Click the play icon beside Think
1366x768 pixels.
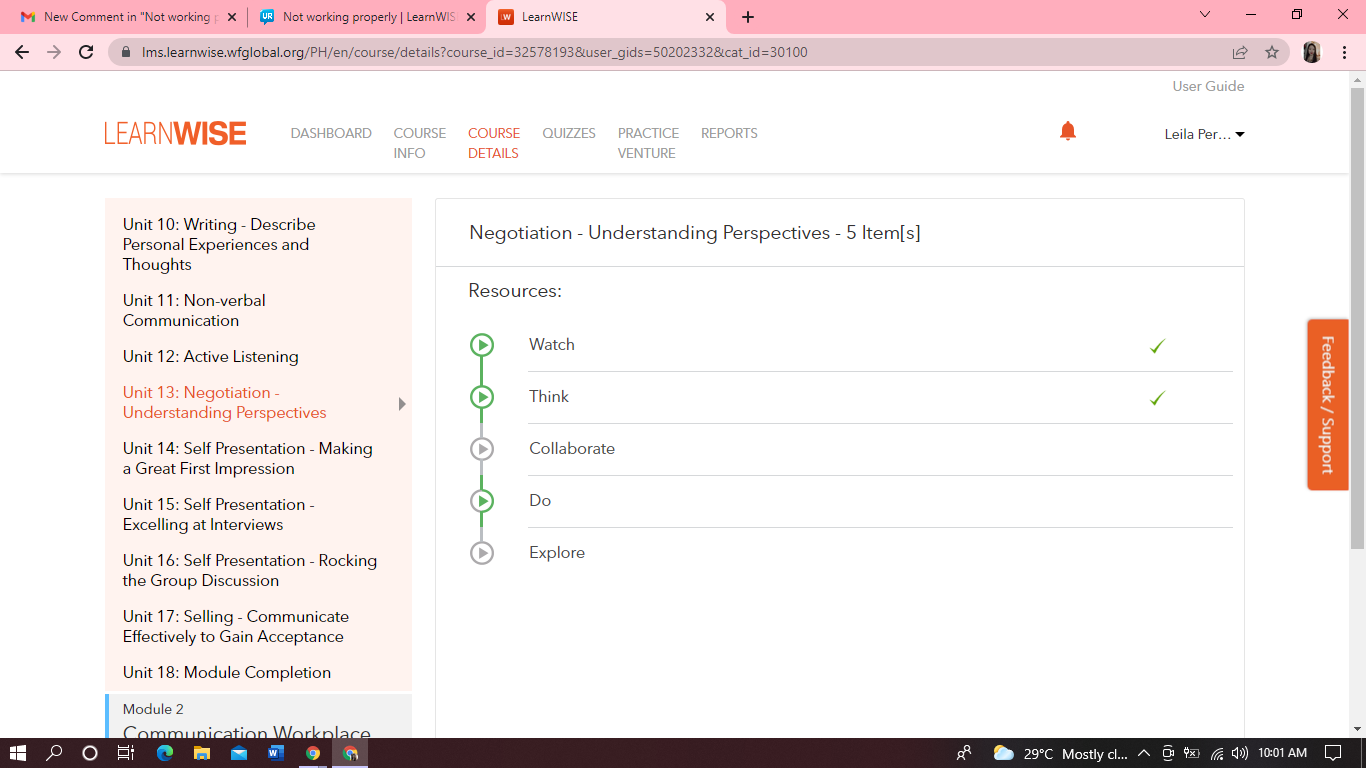click(482, 397)
